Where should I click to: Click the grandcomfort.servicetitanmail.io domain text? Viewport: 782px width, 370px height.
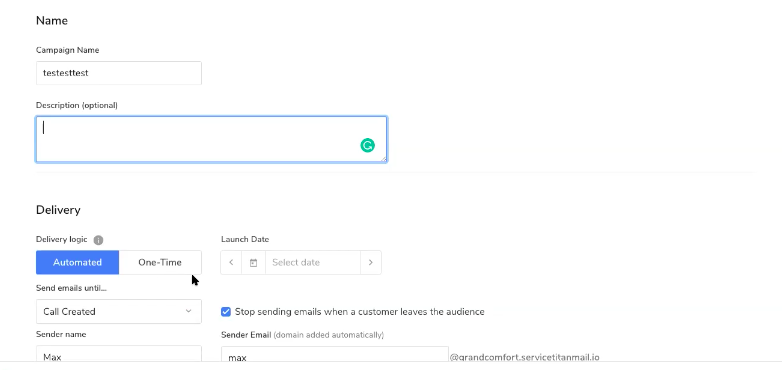pyautogui.click(x=525, y=357)
